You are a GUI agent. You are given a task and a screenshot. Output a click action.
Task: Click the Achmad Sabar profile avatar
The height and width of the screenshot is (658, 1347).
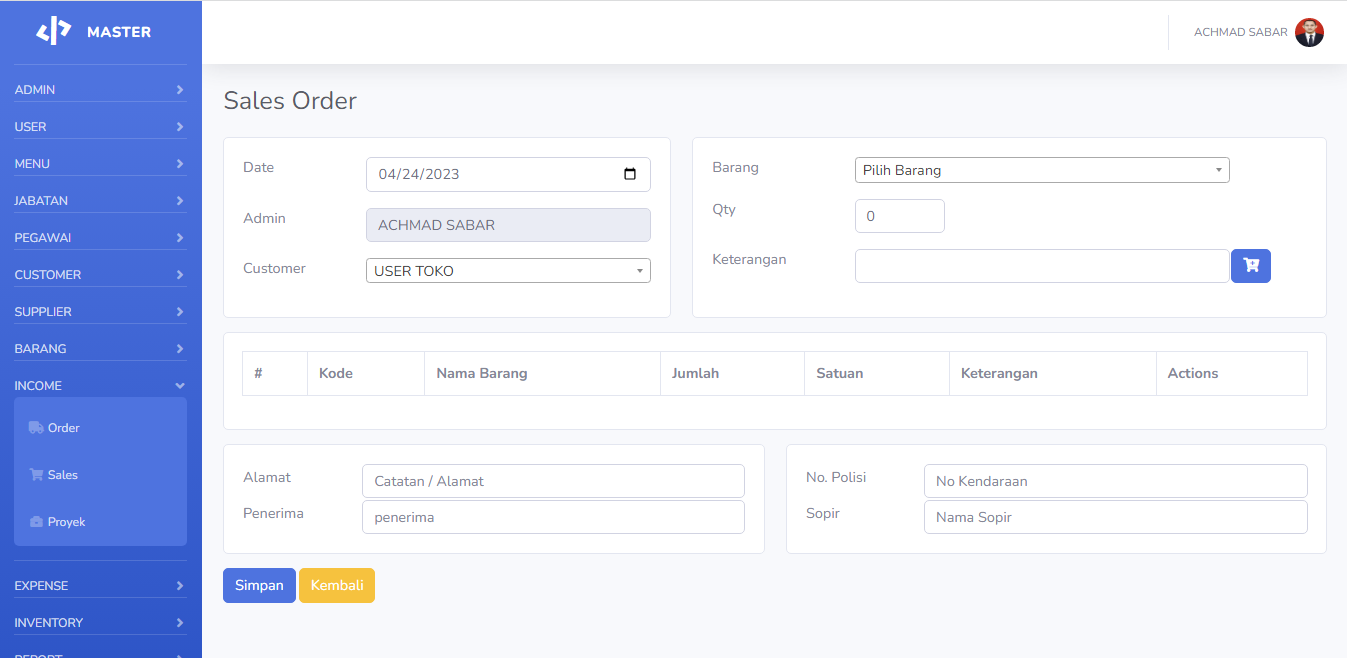point(1309,32)
